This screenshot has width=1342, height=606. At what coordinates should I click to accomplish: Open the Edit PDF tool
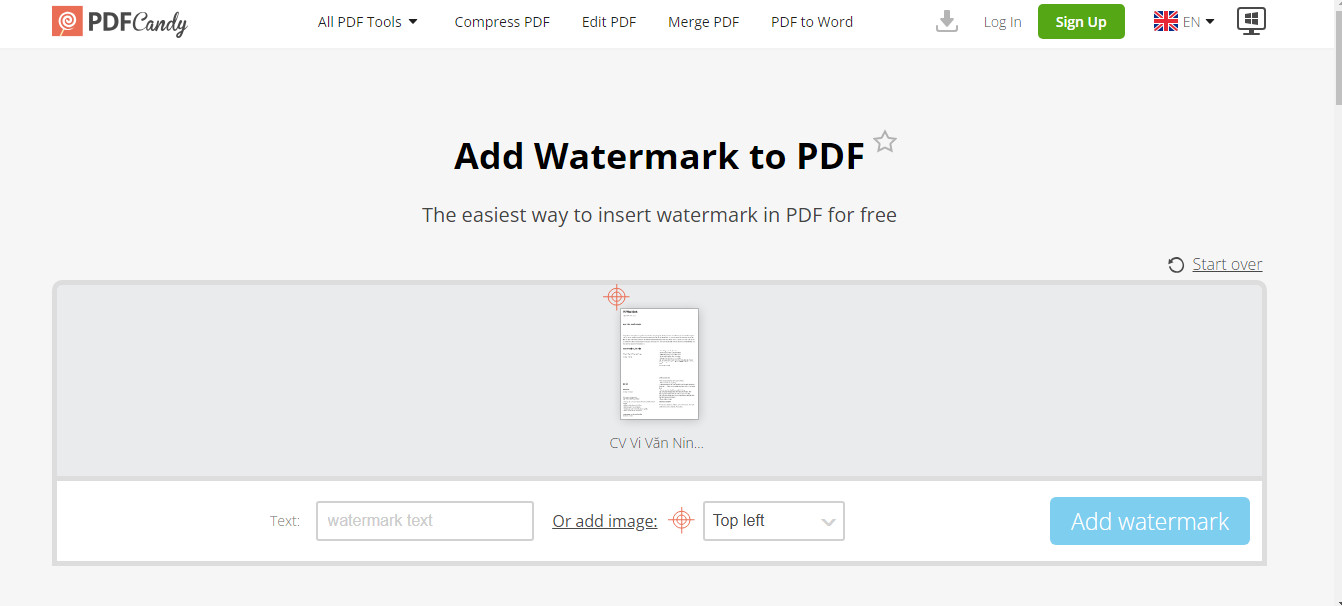pyautogui.click(x=609, y=22)
